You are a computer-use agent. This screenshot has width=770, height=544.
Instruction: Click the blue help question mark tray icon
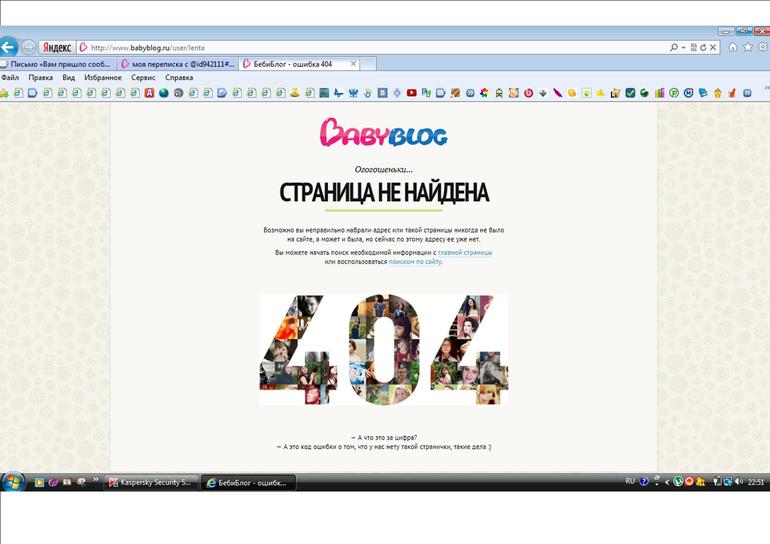[644, 482]
